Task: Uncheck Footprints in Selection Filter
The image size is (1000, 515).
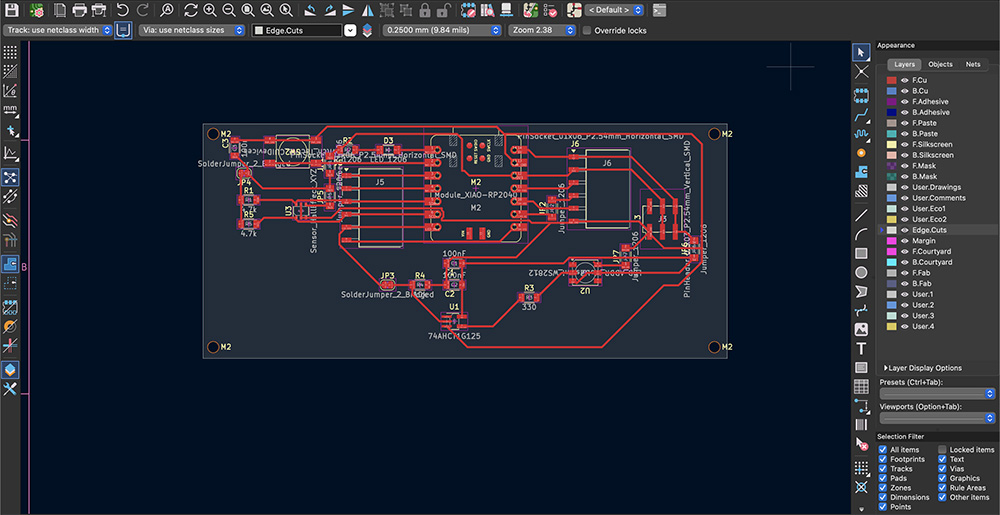Action: 883,460
